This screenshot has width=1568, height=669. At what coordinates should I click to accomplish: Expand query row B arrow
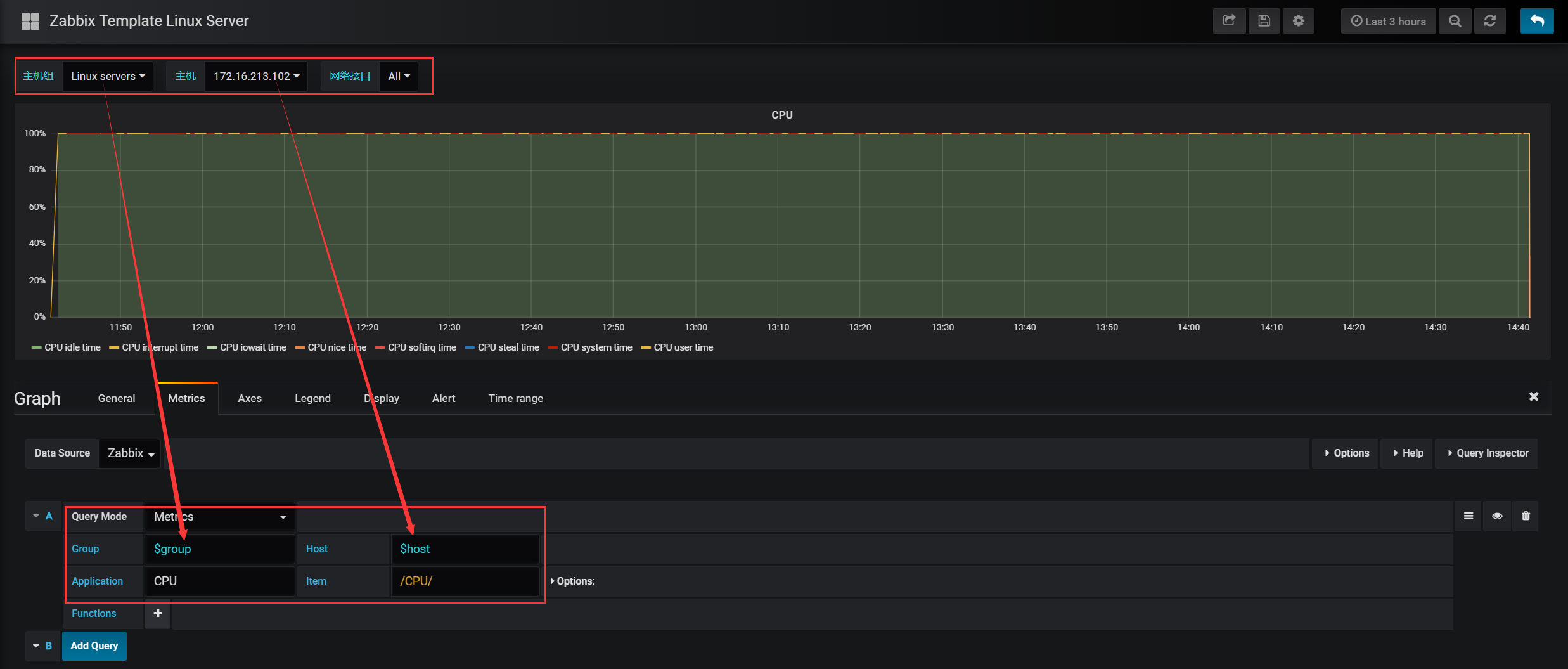click(x=36, y=646)
